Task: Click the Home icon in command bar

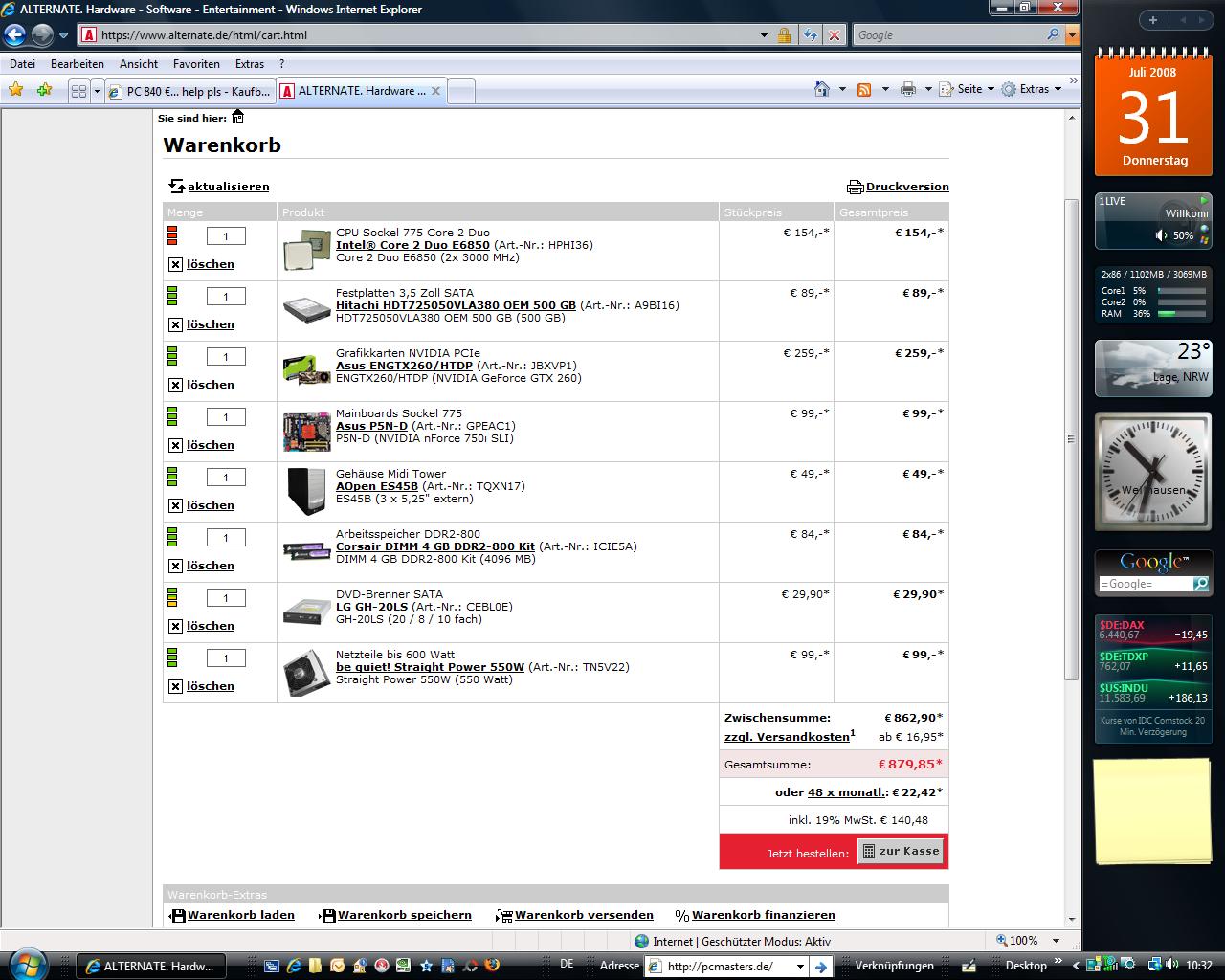Action: [822, 89]
